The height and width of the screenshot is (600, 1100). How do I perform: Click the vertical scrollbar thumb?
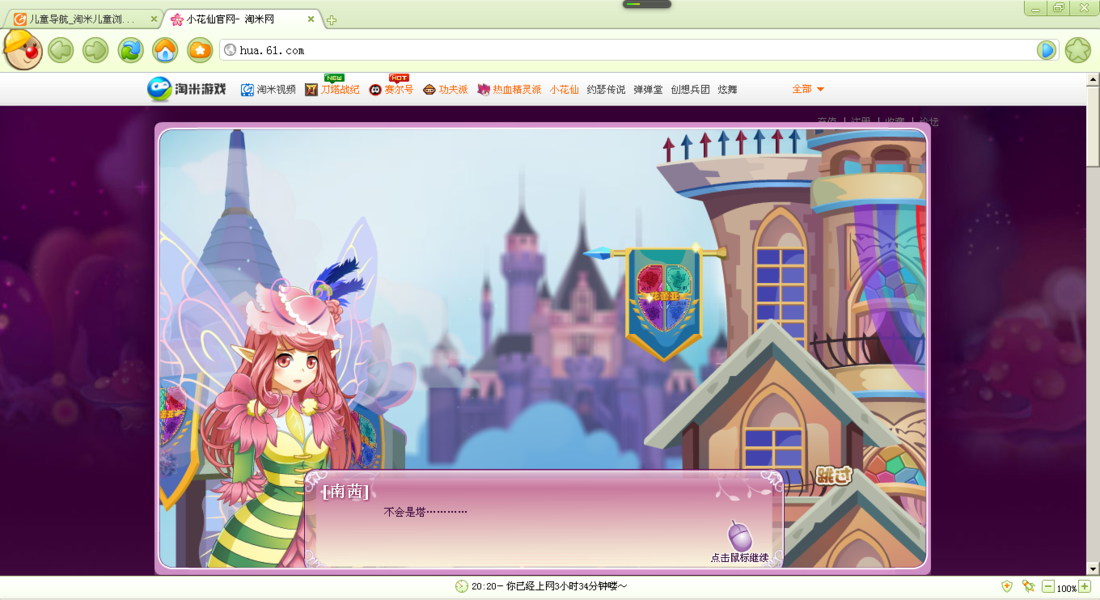pyautogui.click(x=1092, y=126)
